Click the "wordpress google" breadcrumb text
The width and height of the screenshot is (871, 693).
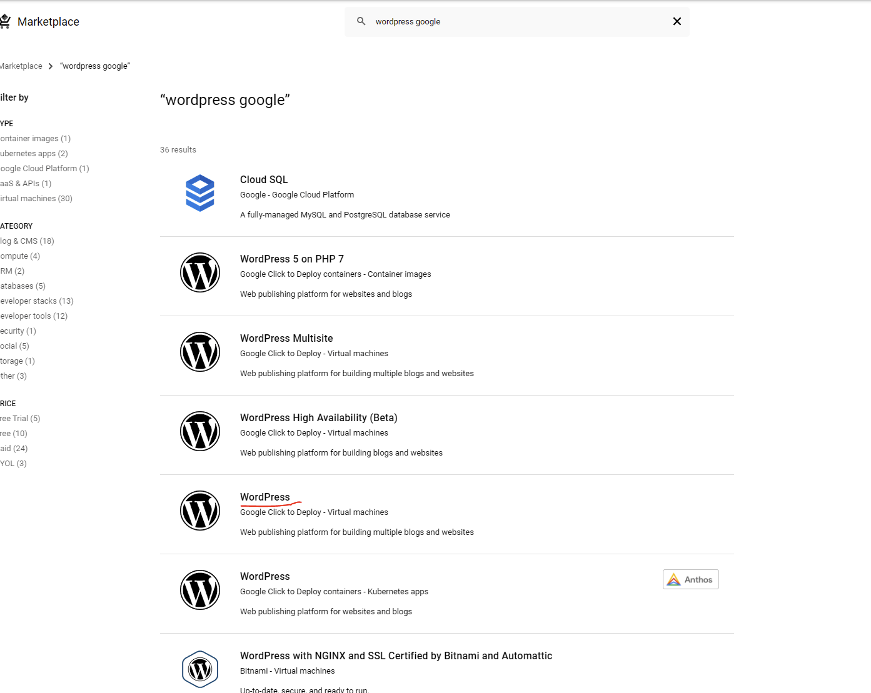(95, 66)
